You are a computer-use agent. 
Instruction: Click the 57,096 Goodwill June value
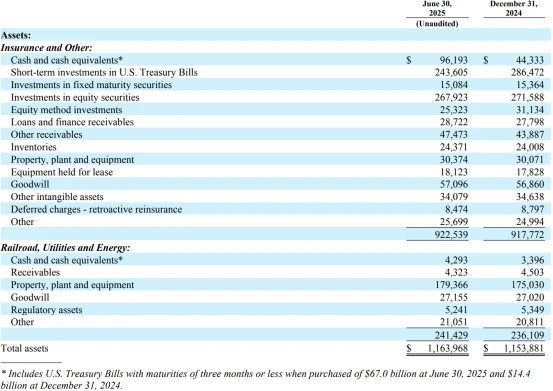coord(454,184)
